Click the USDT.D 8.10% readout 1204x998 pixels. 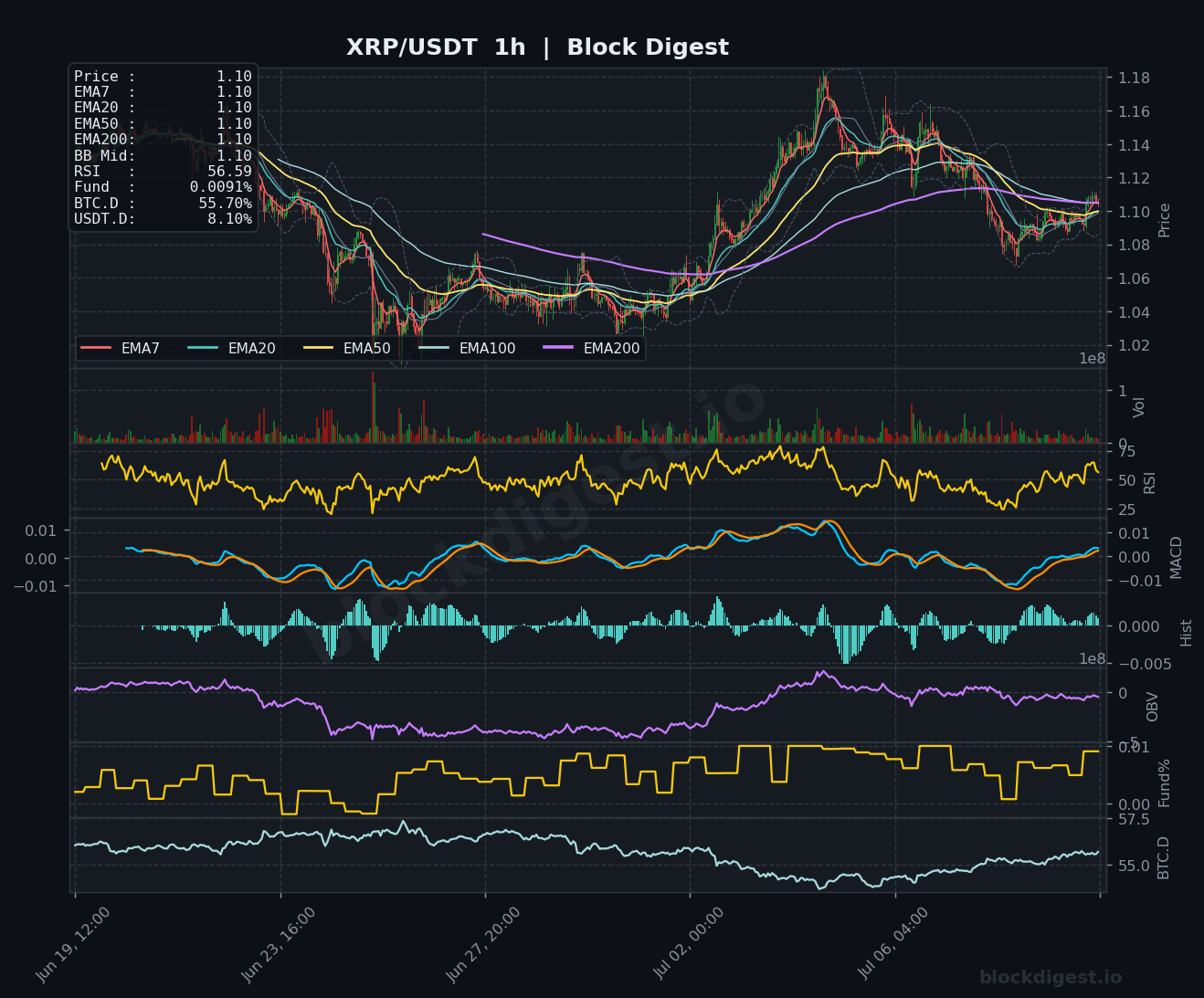pos(163,219)
